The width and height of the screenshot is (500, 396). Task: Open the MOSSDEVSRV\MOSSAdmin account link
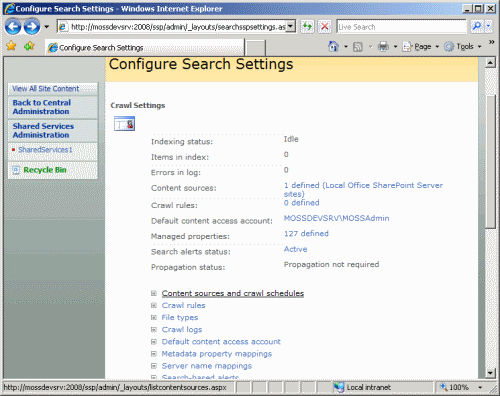pos(336,218)
